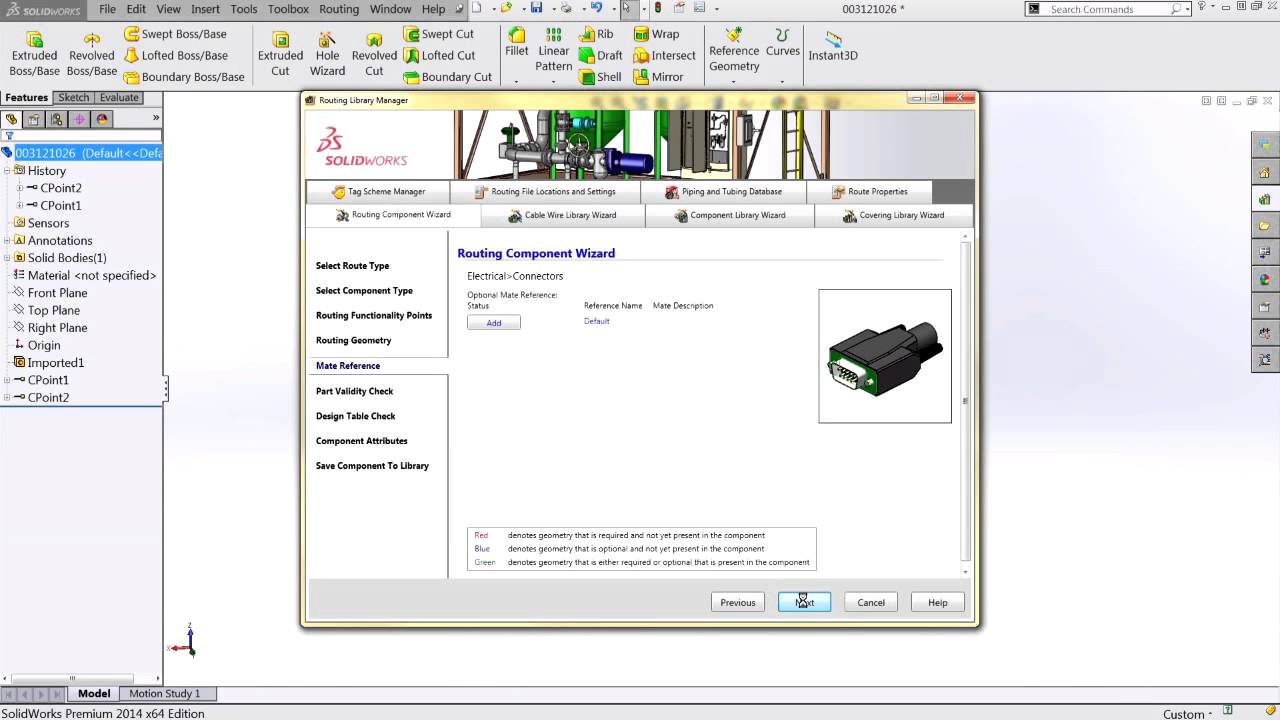Click the Rebuild traffic light icon
Screen dimensions: 1280x720
657,8
